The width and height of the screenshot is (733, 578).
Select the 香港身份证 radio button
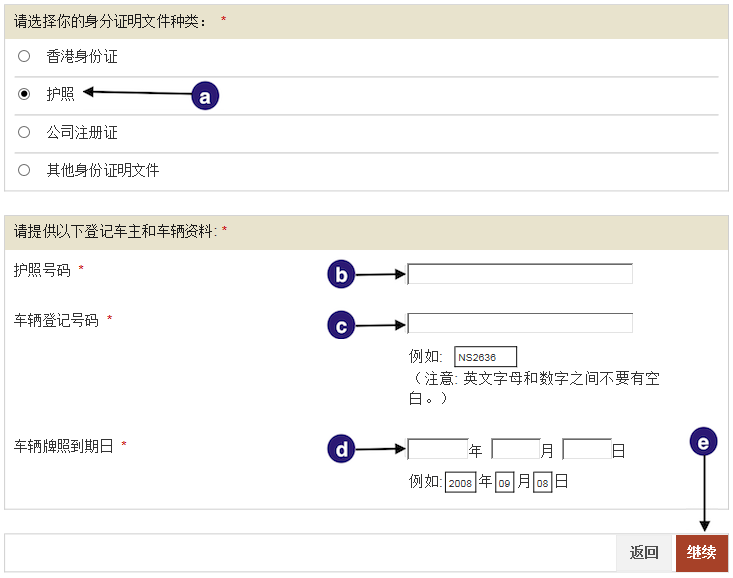[x=24, y=56]
